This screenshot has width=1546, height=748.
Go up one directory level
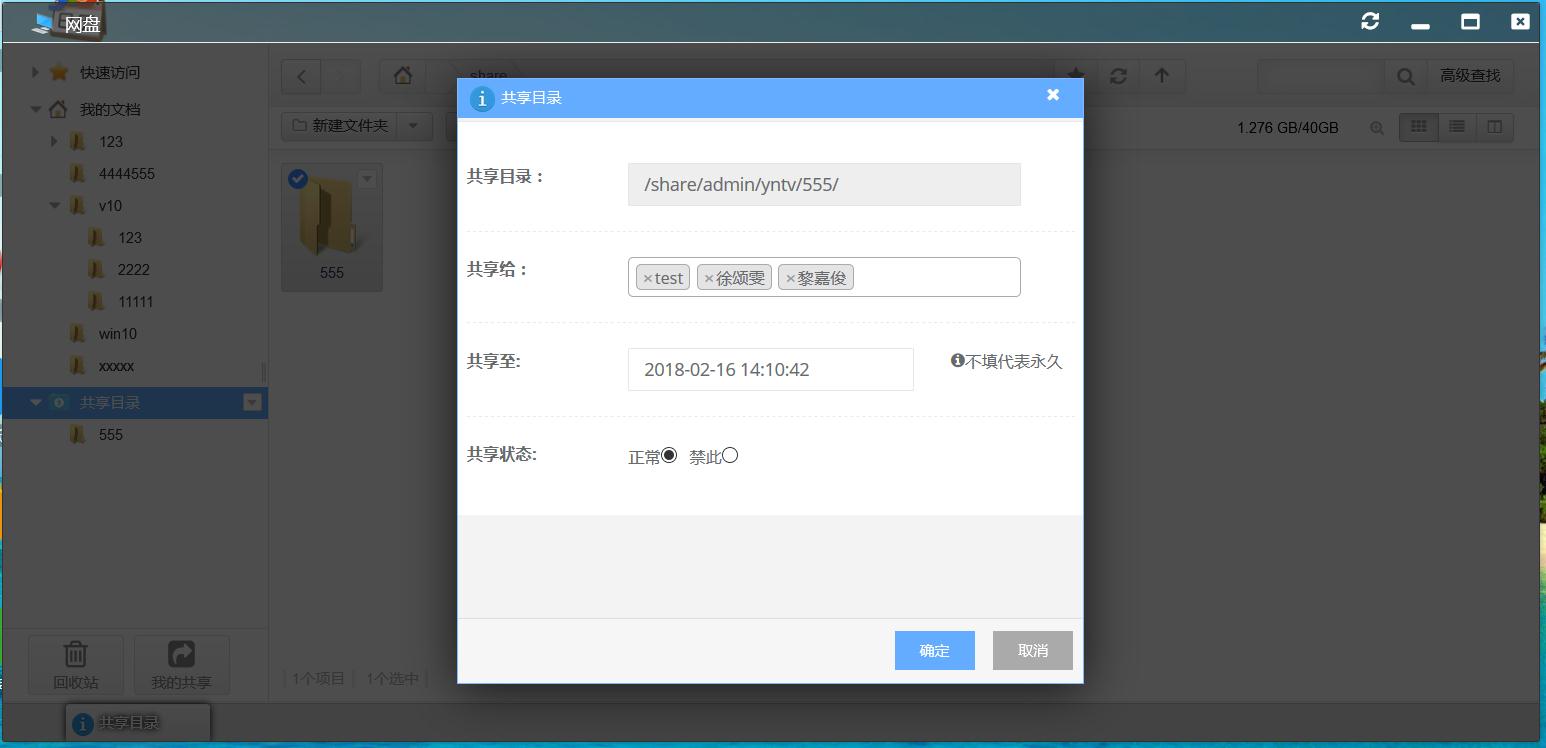click(x=1161, y=76)
